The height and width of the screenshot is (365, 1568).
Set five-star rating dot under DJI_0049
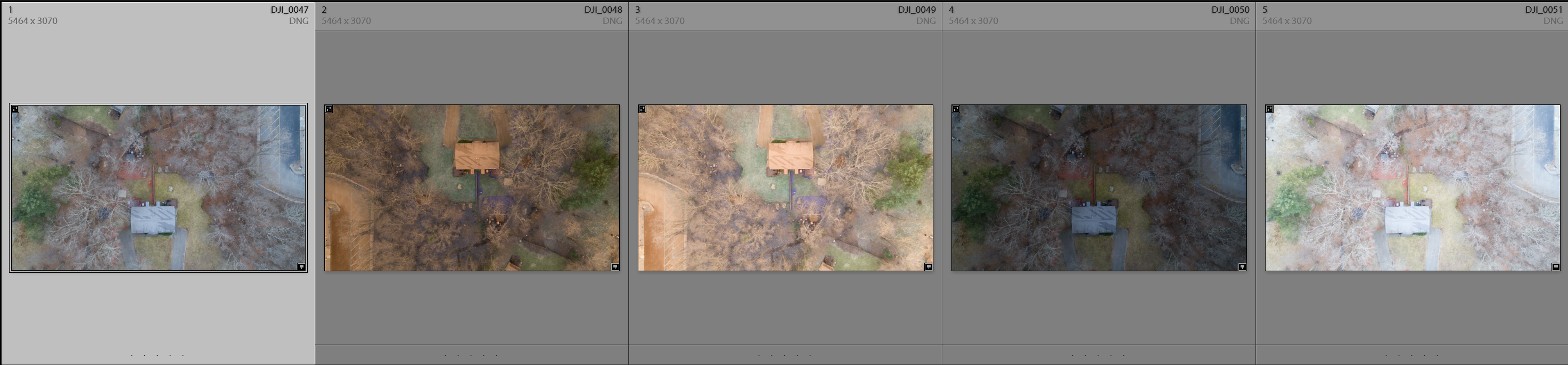coord(810,355)
